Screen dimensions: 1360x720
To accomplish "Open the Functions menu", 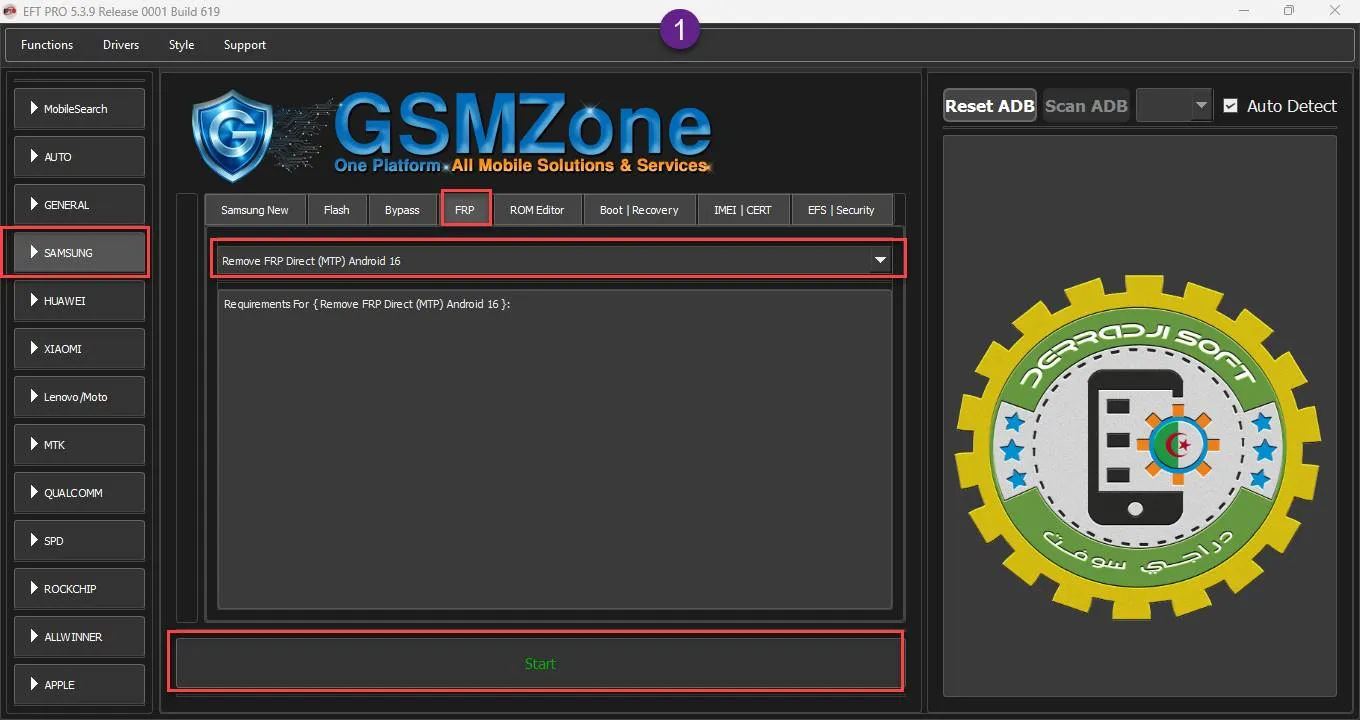I will (47, 45).
